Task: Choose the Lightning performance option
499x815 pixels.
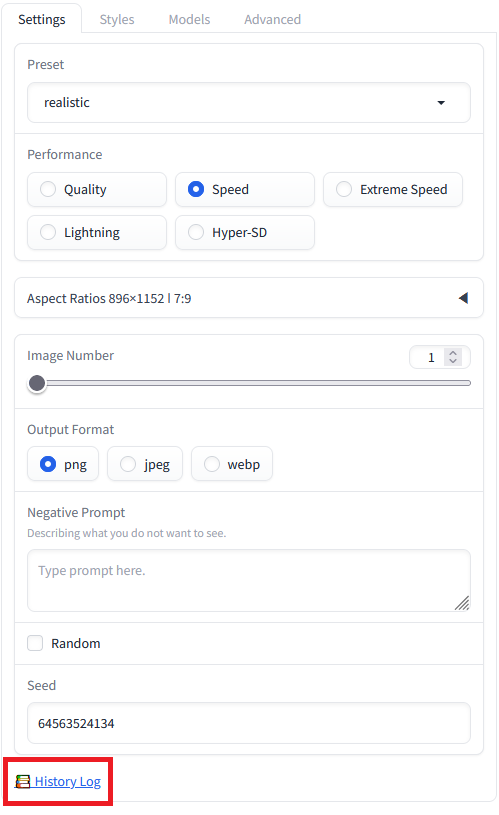Action: (x=97, y=232)
